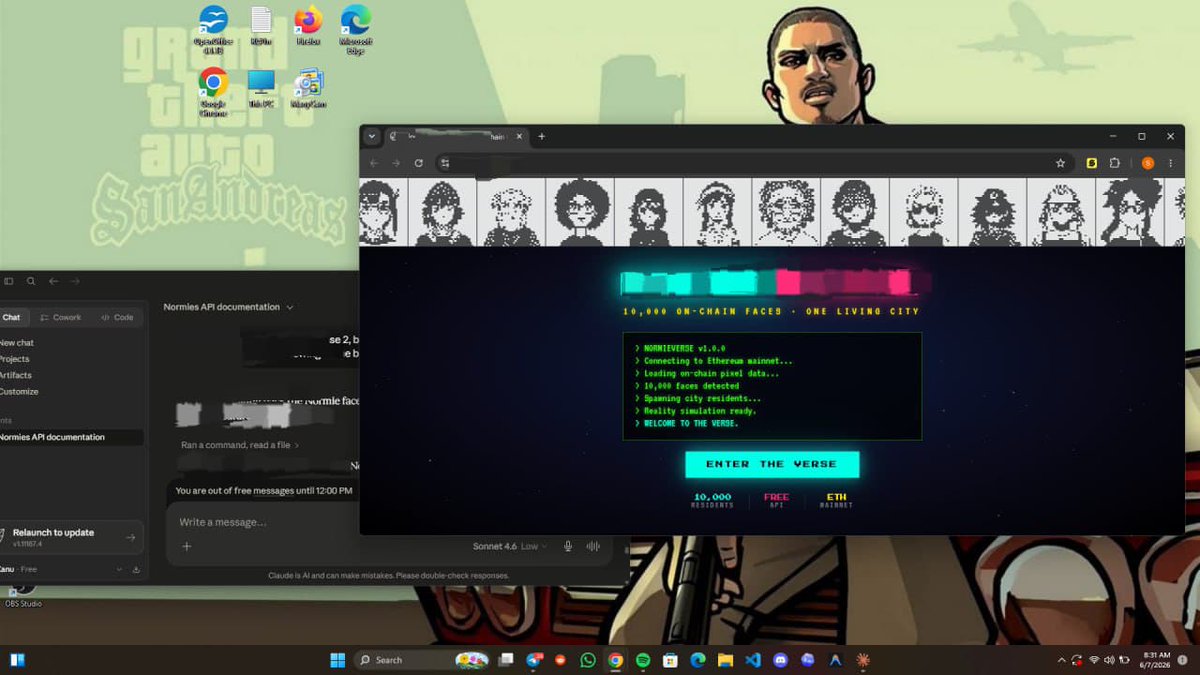Open File Explorer from the taskbar
This screenshot has width=1200, height=675.
(725, 660)
